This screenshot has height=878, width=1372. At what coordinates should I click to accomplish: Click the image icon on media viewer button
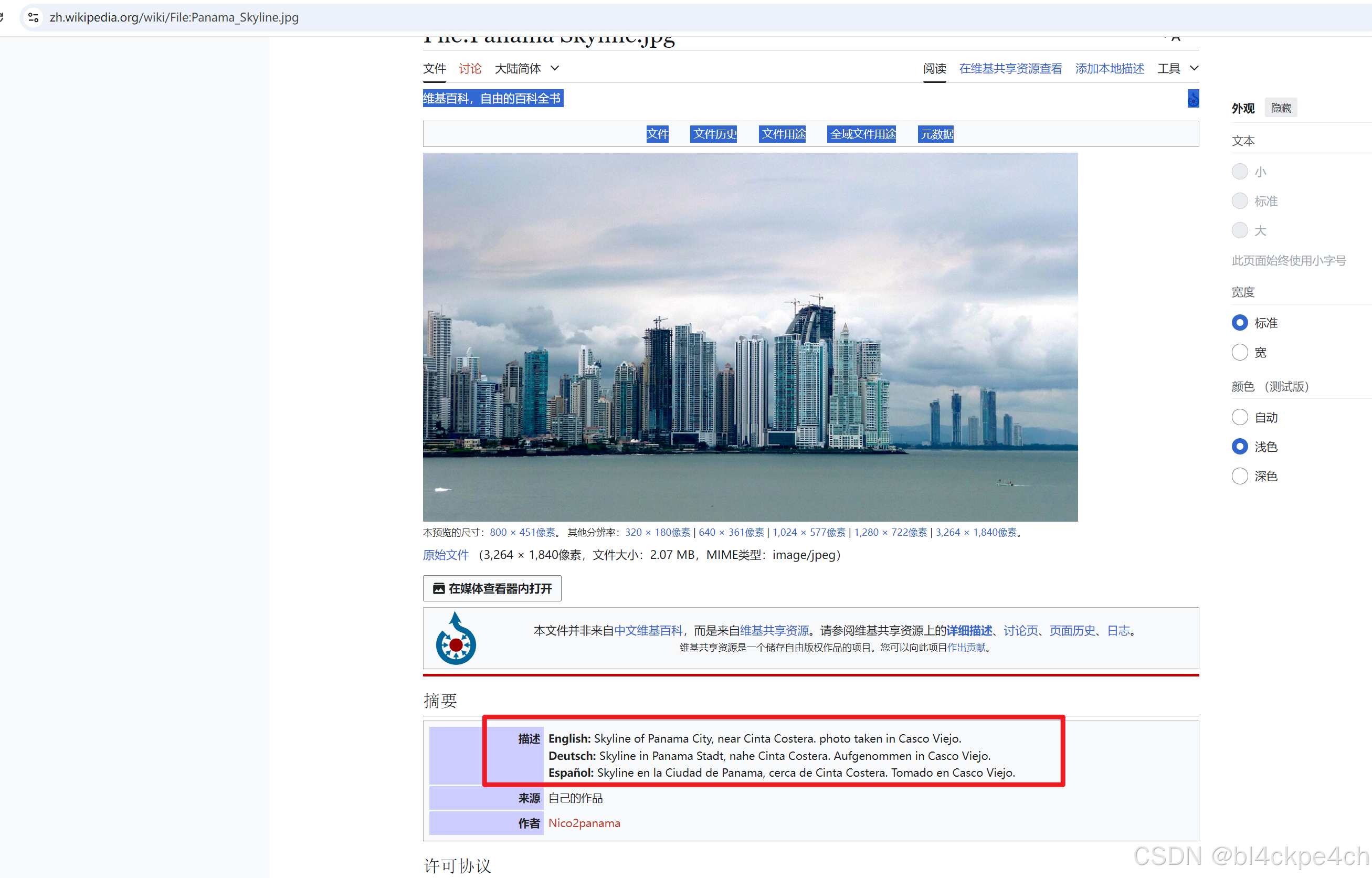438,588
